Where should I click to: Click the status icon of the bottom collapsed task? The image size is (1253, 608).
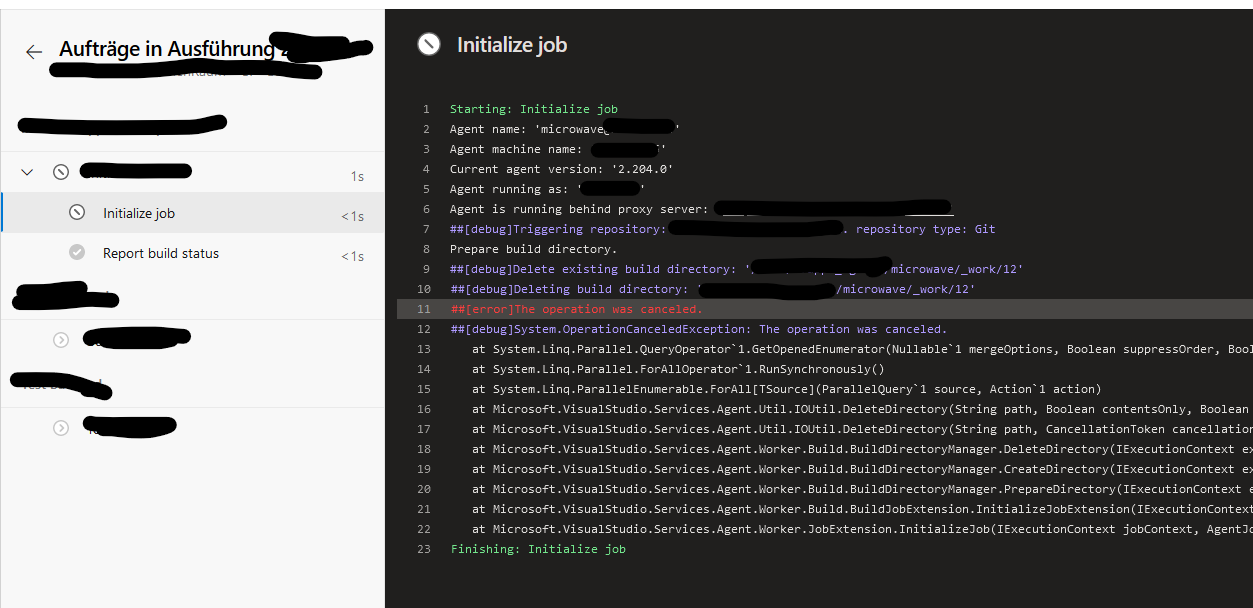point(60,427)
